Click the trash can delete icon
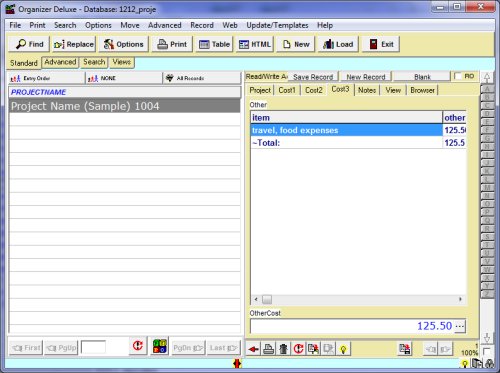 [283, 349]
